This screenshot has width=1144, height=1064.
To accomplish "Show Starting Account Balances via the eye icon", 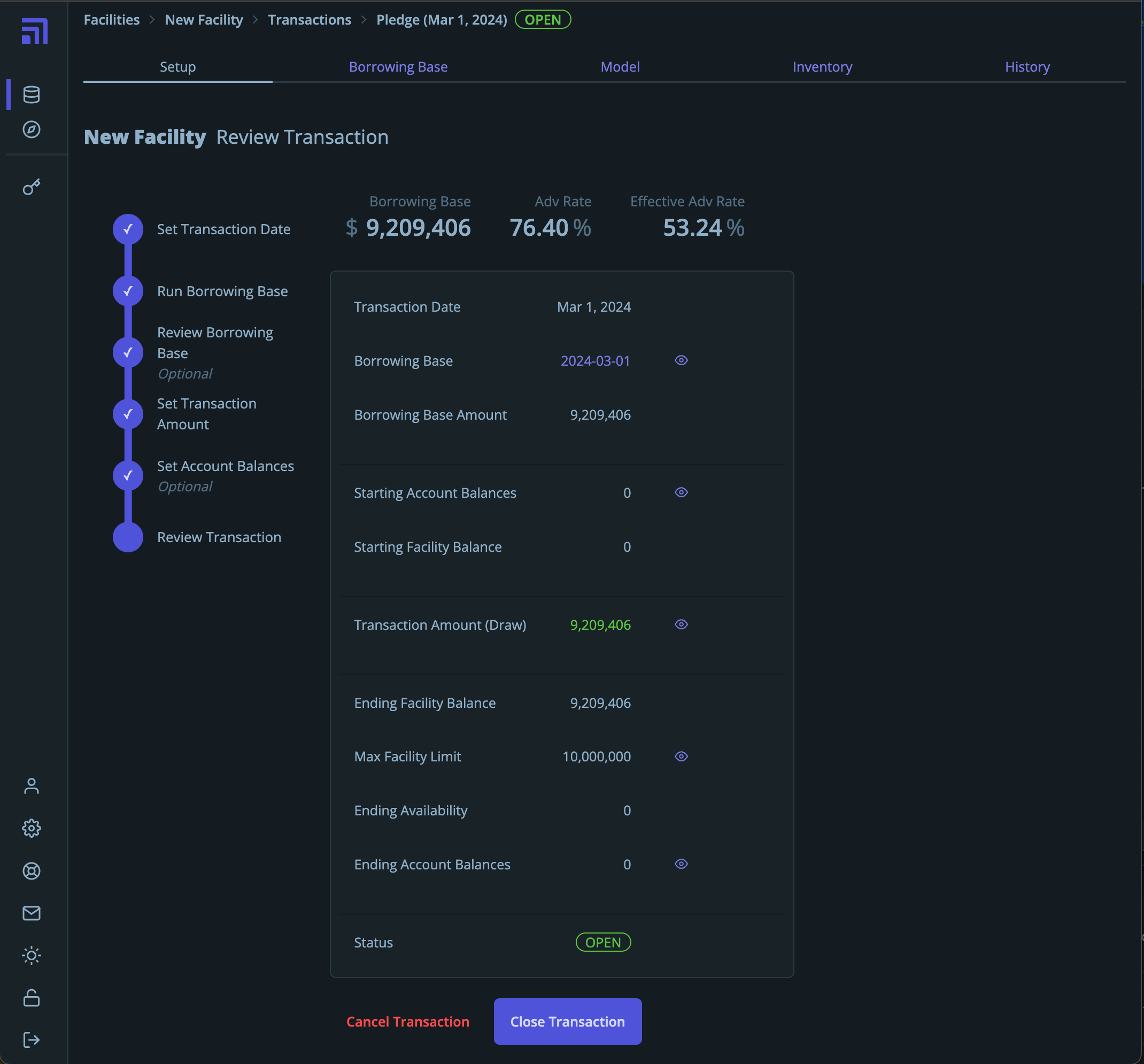I will (x=682, y=492).
